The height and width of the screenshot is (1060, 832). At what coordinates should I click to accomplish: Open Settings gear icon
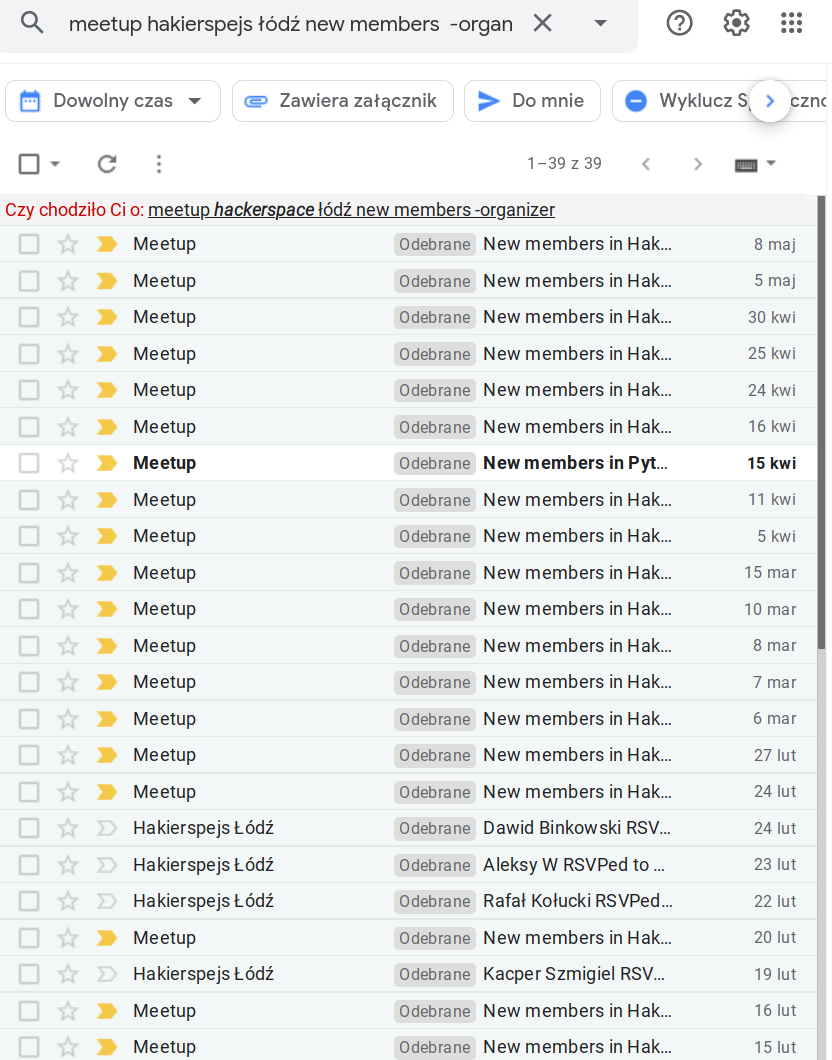[736, 23]
